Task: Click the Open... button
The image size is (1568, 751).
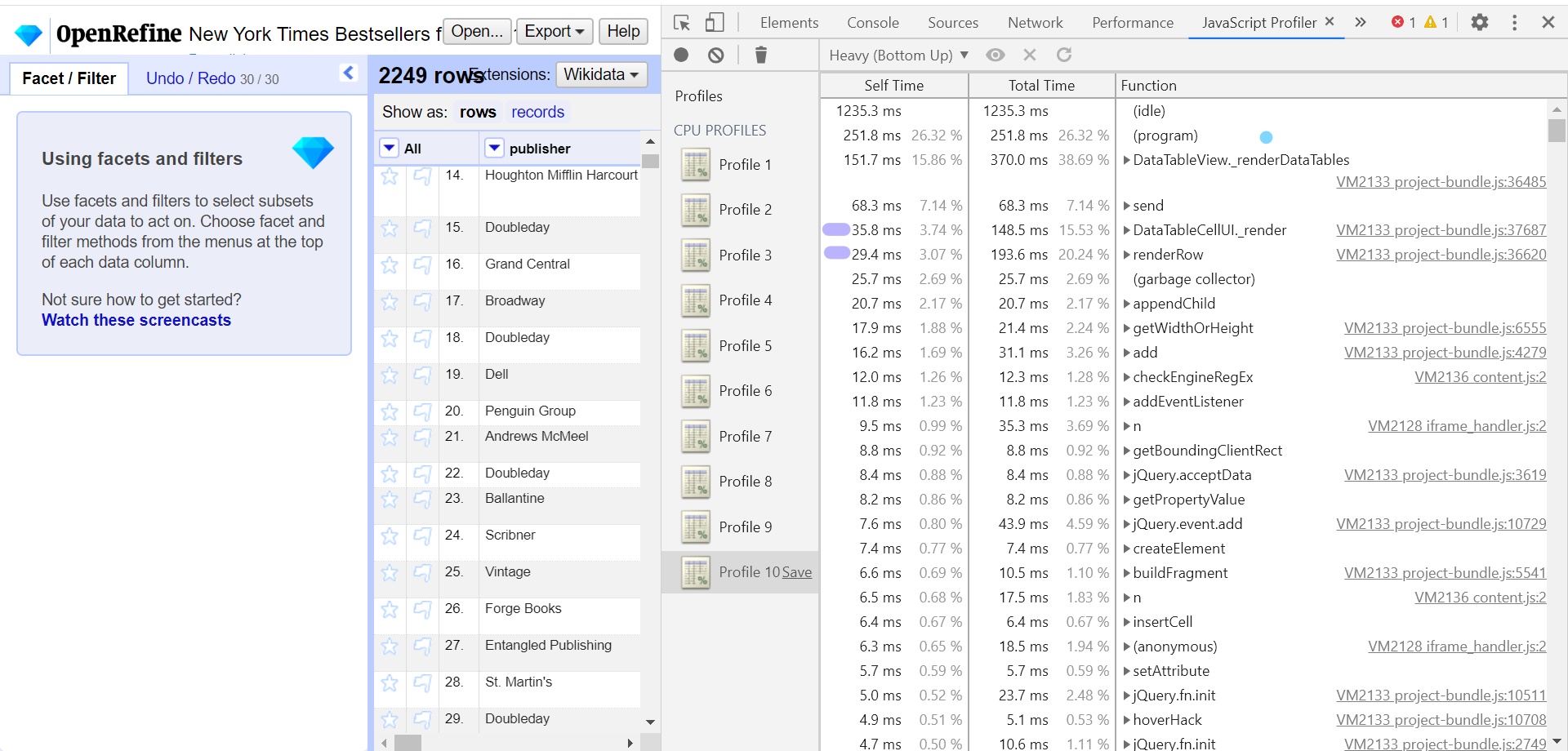Action: (477, 31)
